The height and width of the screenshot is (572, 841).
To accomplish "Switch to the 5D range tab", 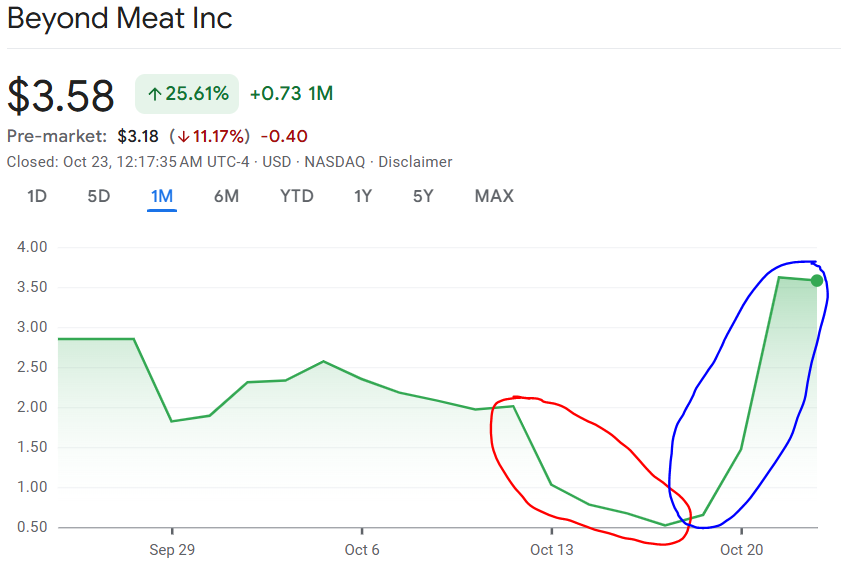I will [x=98, y=196].
